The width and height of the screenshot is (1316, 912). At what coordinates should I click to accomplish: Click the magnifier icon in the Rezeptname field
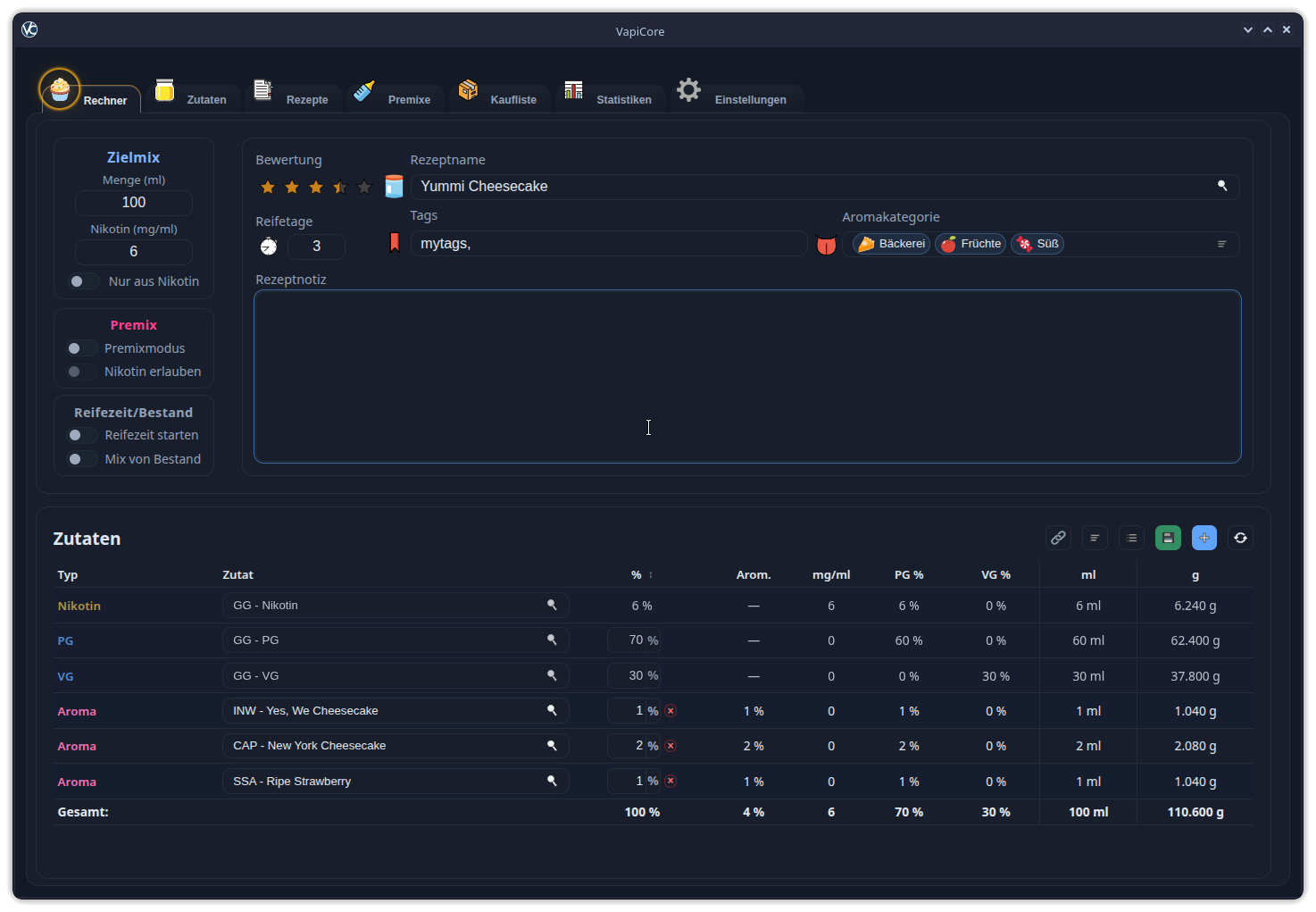point(1222,186)
